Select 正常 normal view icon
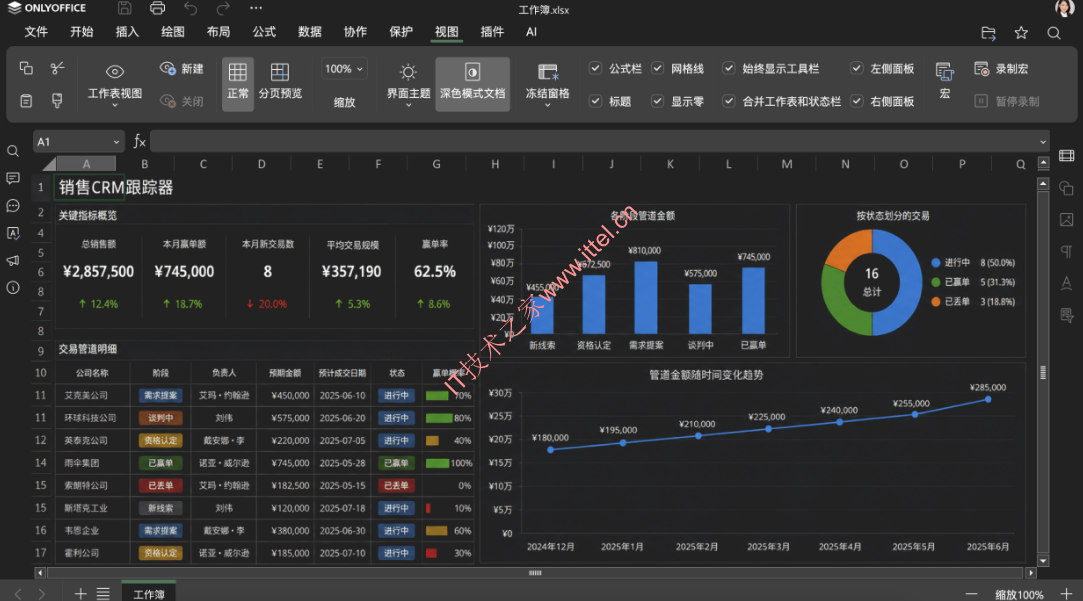Viewport: 1083px width, 601px height. (238, 82)
